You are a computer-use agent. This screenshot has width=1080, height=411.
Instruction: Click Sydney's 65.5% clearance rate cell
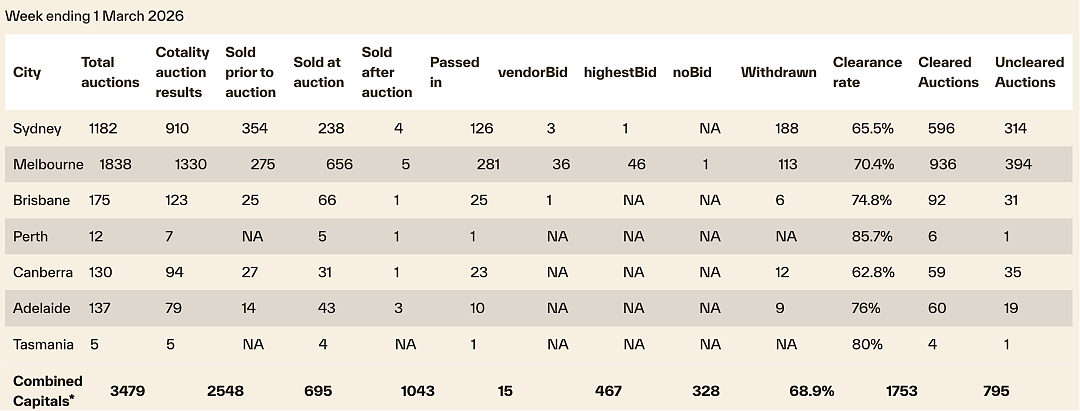873,129
